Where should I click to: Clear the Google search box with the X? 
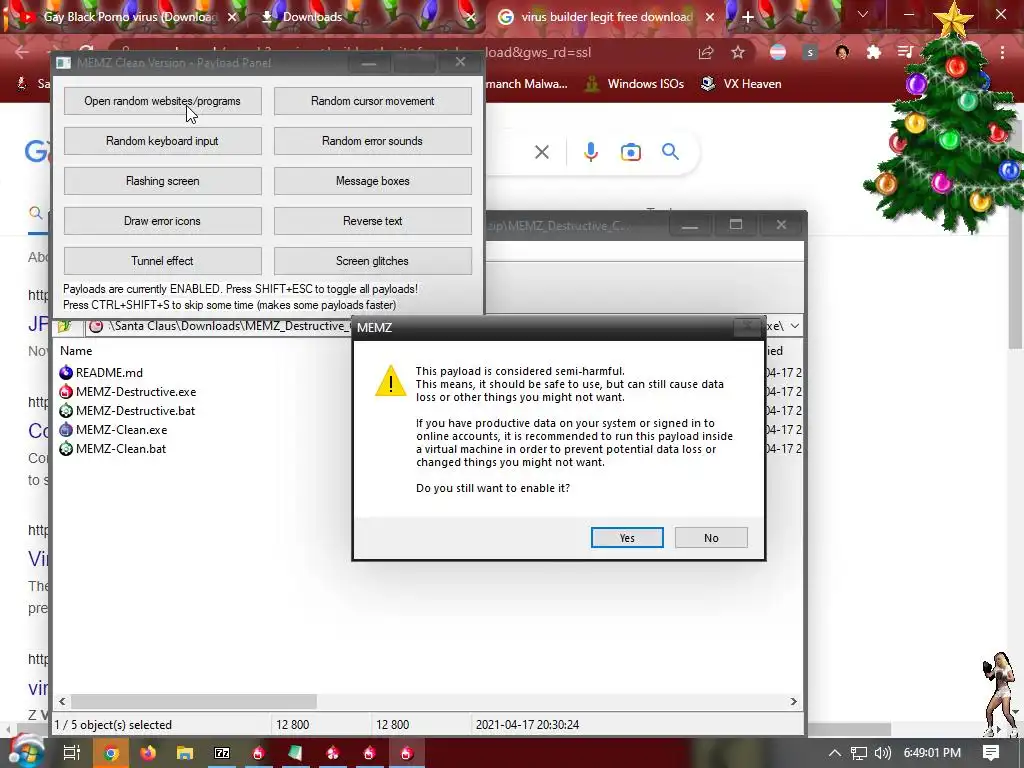[541, 152]
